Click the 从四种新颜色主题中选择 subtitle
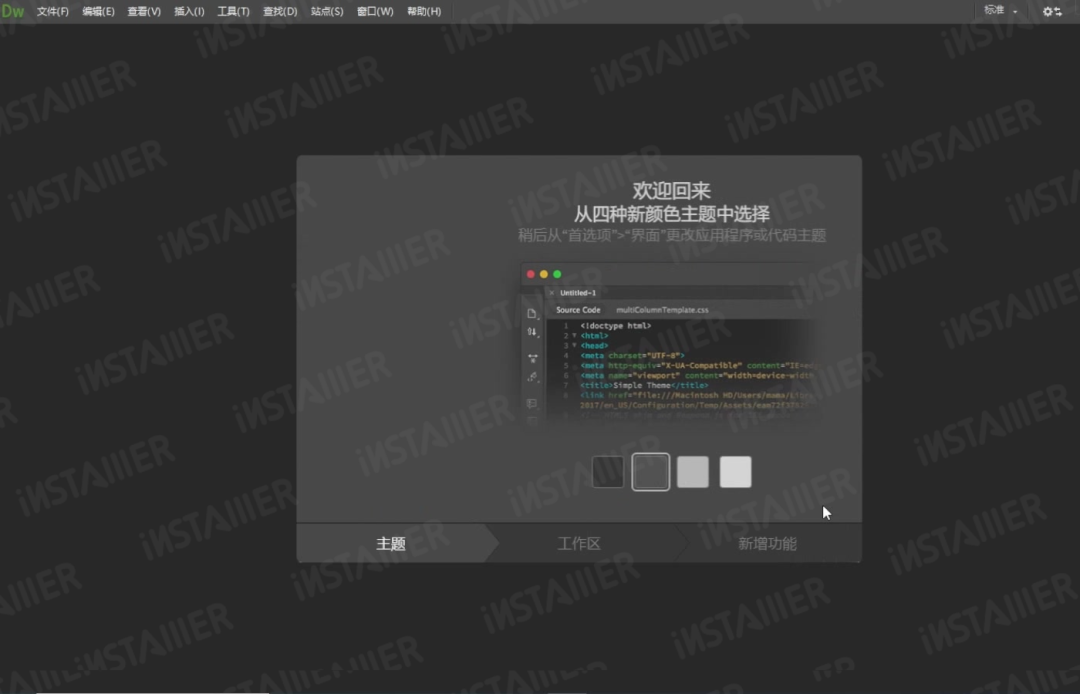The image size is (1080, 694). tap(672, 214)
